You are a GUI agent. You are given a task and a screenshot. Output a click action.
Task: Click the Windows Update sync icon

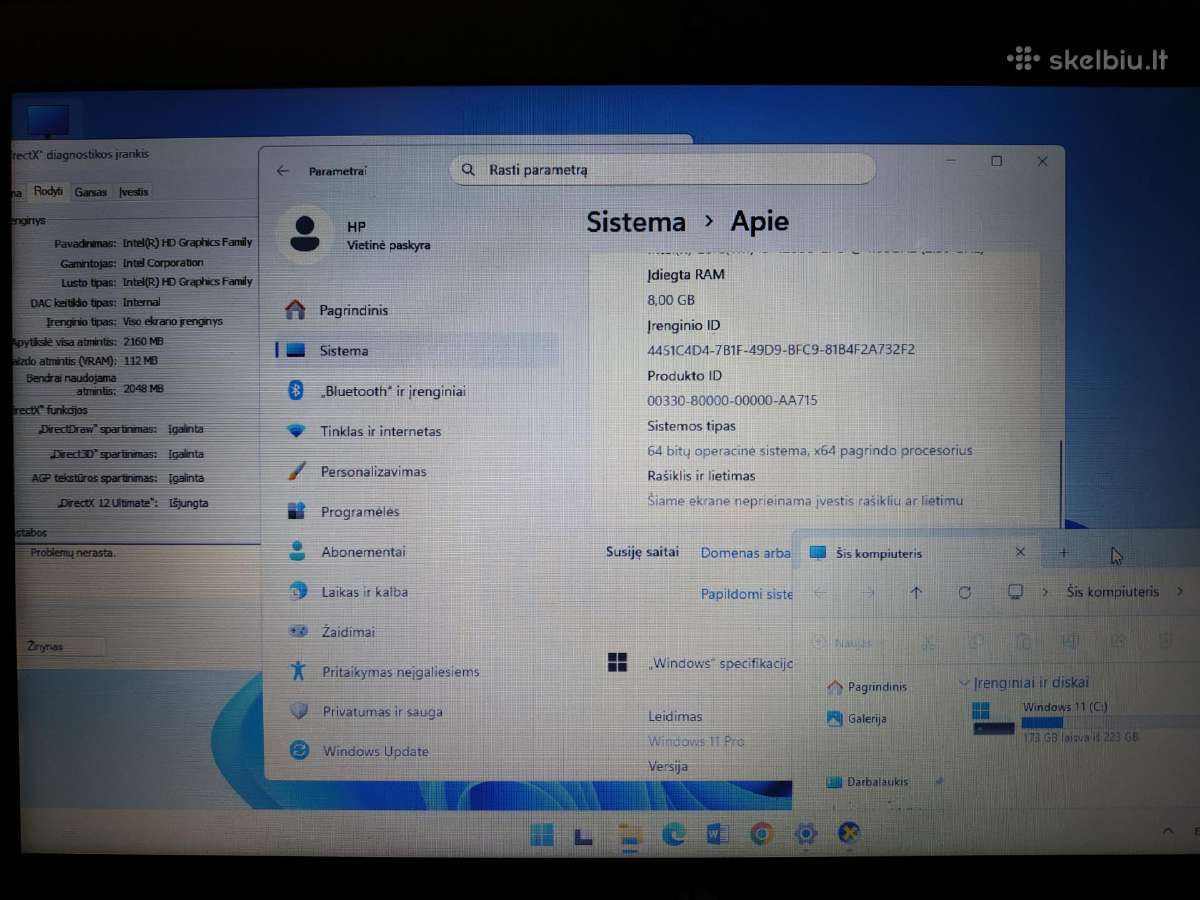(x=299, y=750)
